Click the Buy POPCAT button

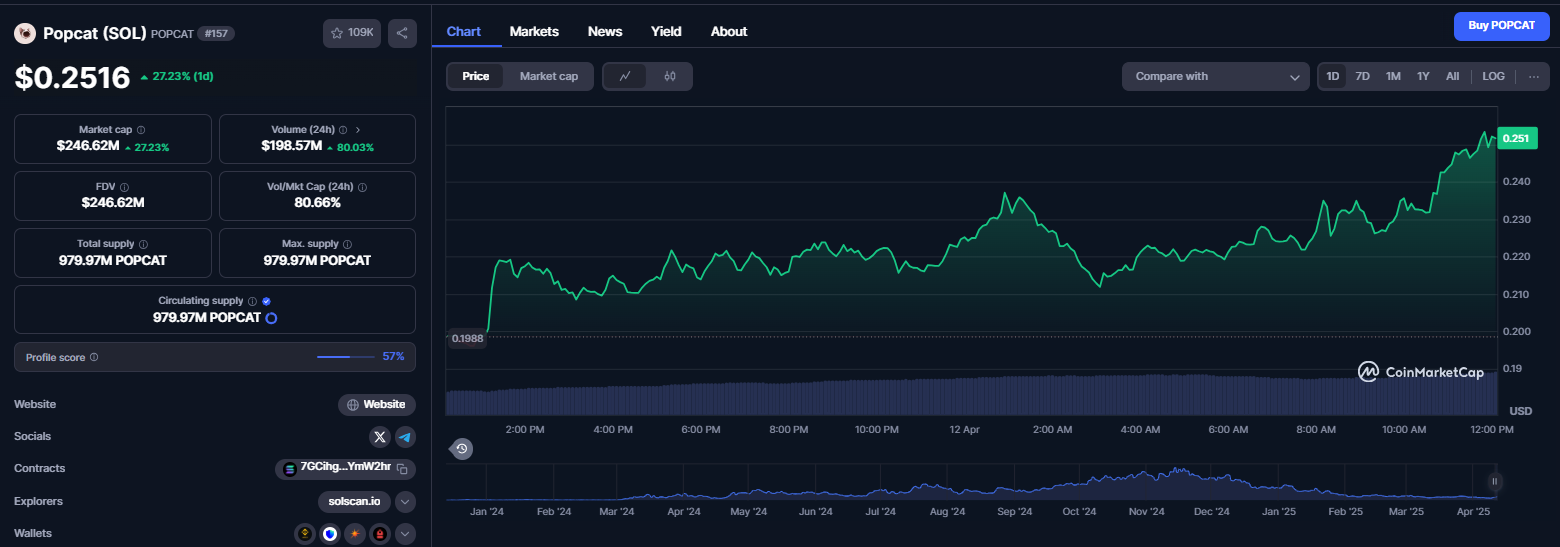point(1501,26)
